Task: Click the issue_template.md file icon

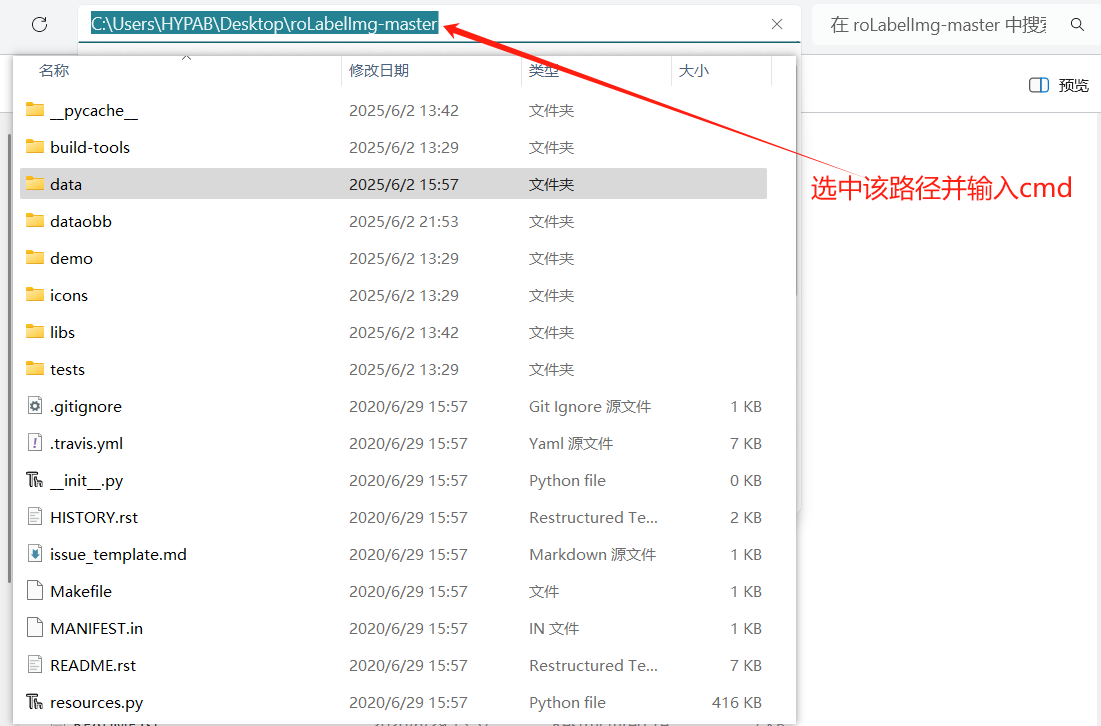Action: (34, 554)
